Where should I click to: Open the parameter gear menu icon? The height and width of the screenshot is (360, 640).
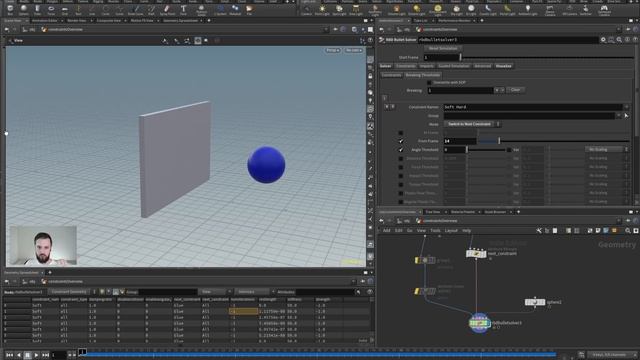point(603,40)
